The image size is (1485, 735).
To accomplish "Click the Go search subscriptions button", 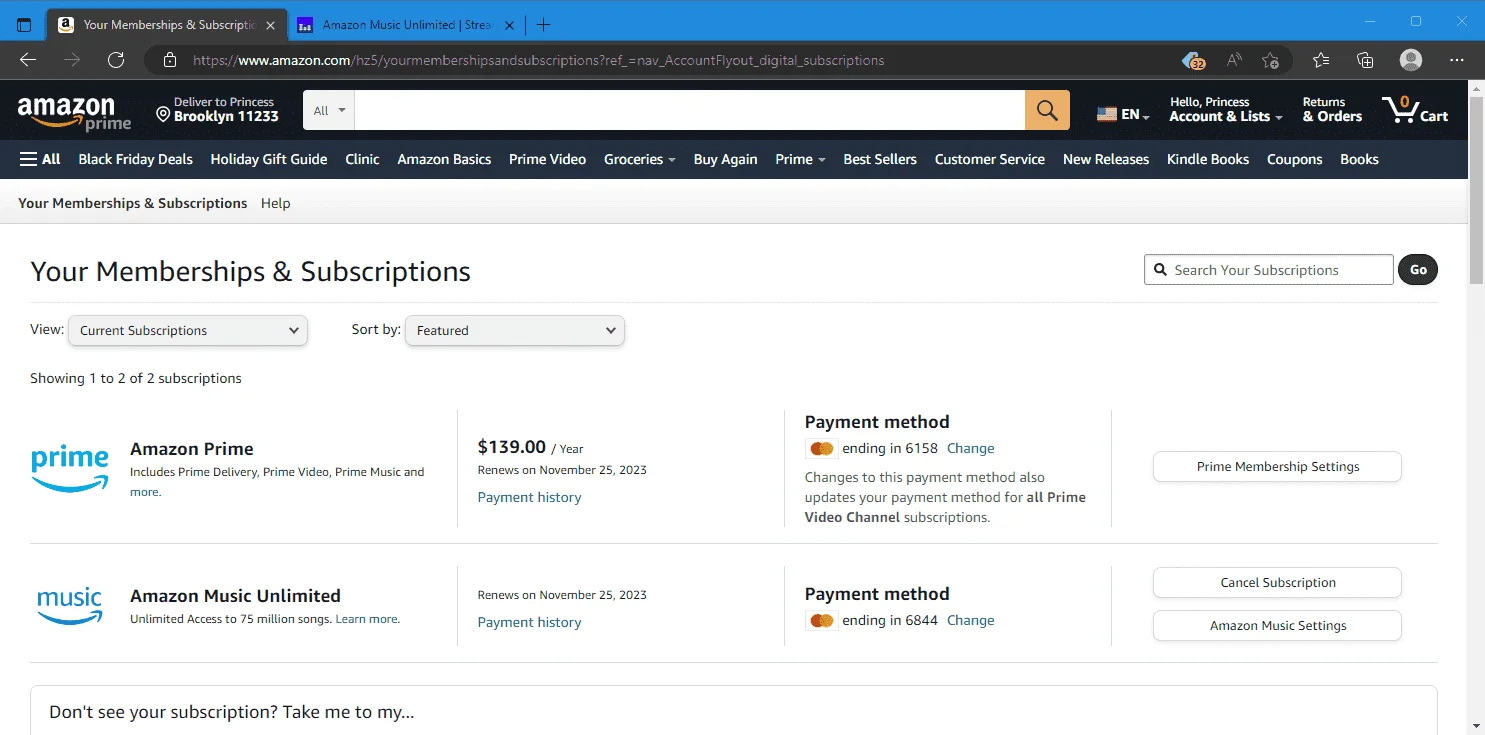I will pyautogui.click(x=1418, y=269).
